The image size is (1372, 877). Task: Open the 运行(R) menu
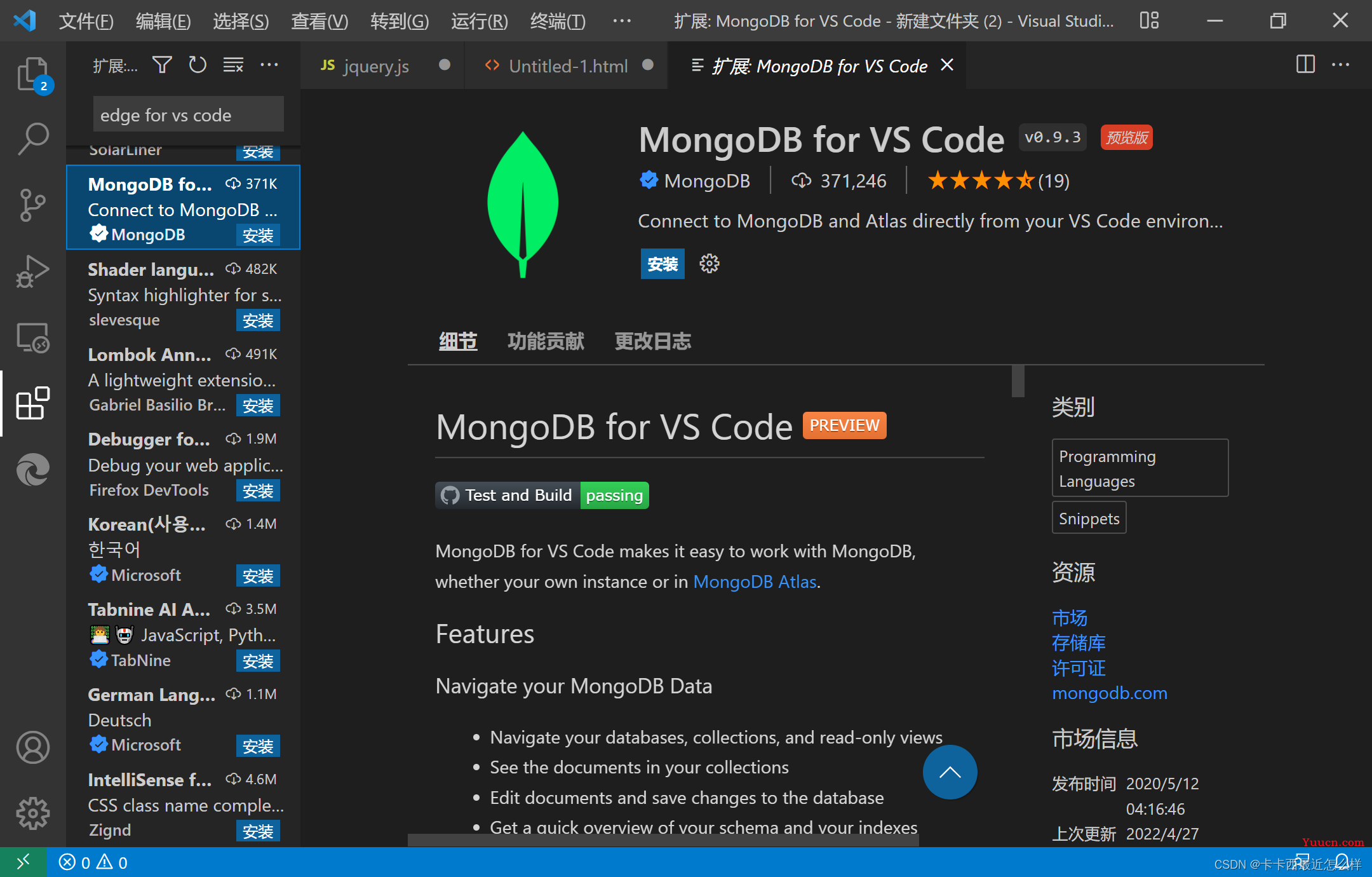pos(480,22)
